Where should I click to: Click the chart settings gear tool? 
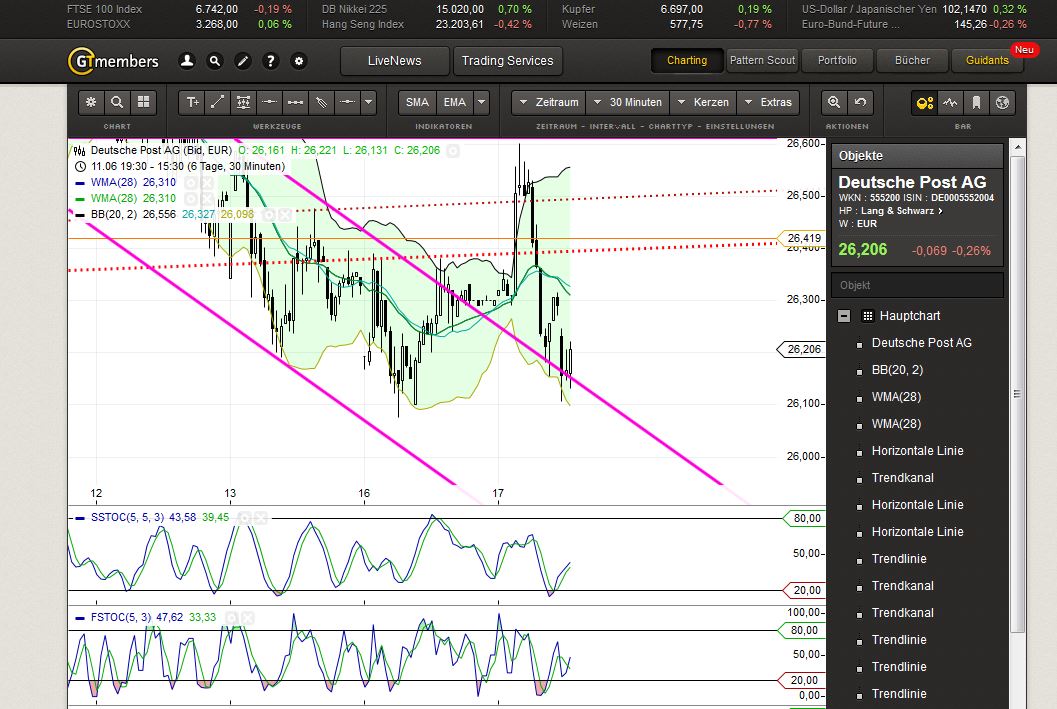coord(91,102)
